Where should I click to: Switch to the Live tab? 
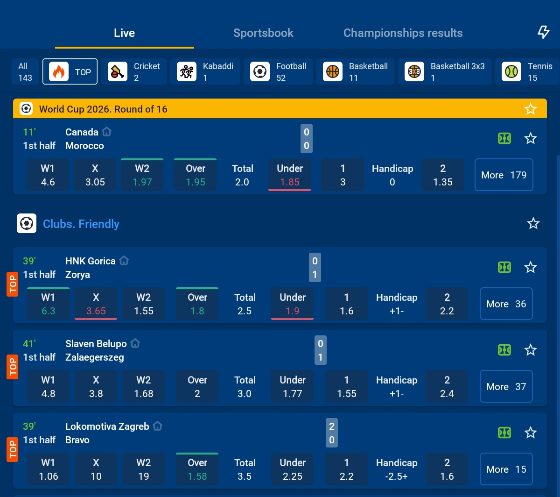click(x=124, y=33)
